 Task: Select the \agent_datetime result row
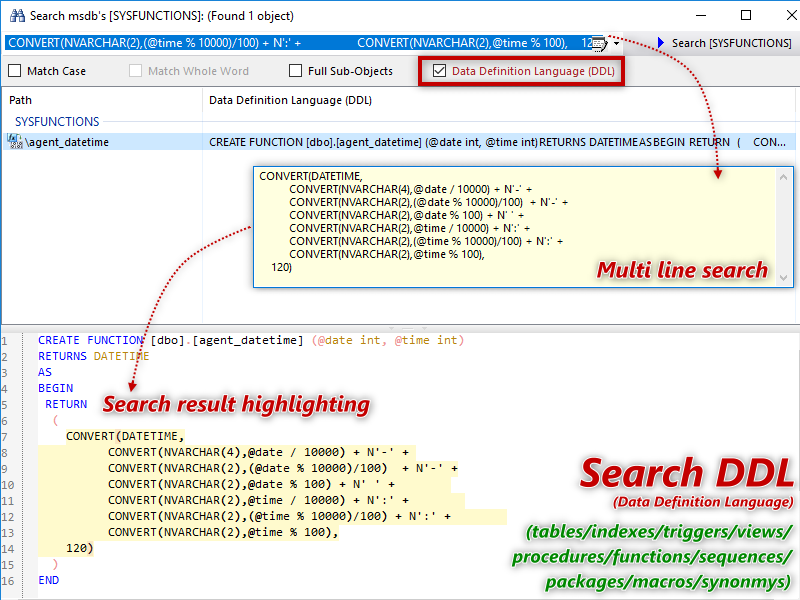click(399, 142)
